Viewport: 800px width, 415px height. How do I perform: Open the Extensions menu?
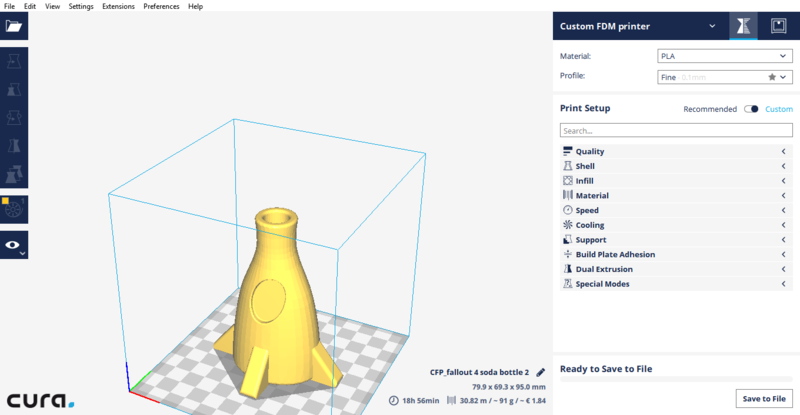pyautogui.click(x=118, y=6)
